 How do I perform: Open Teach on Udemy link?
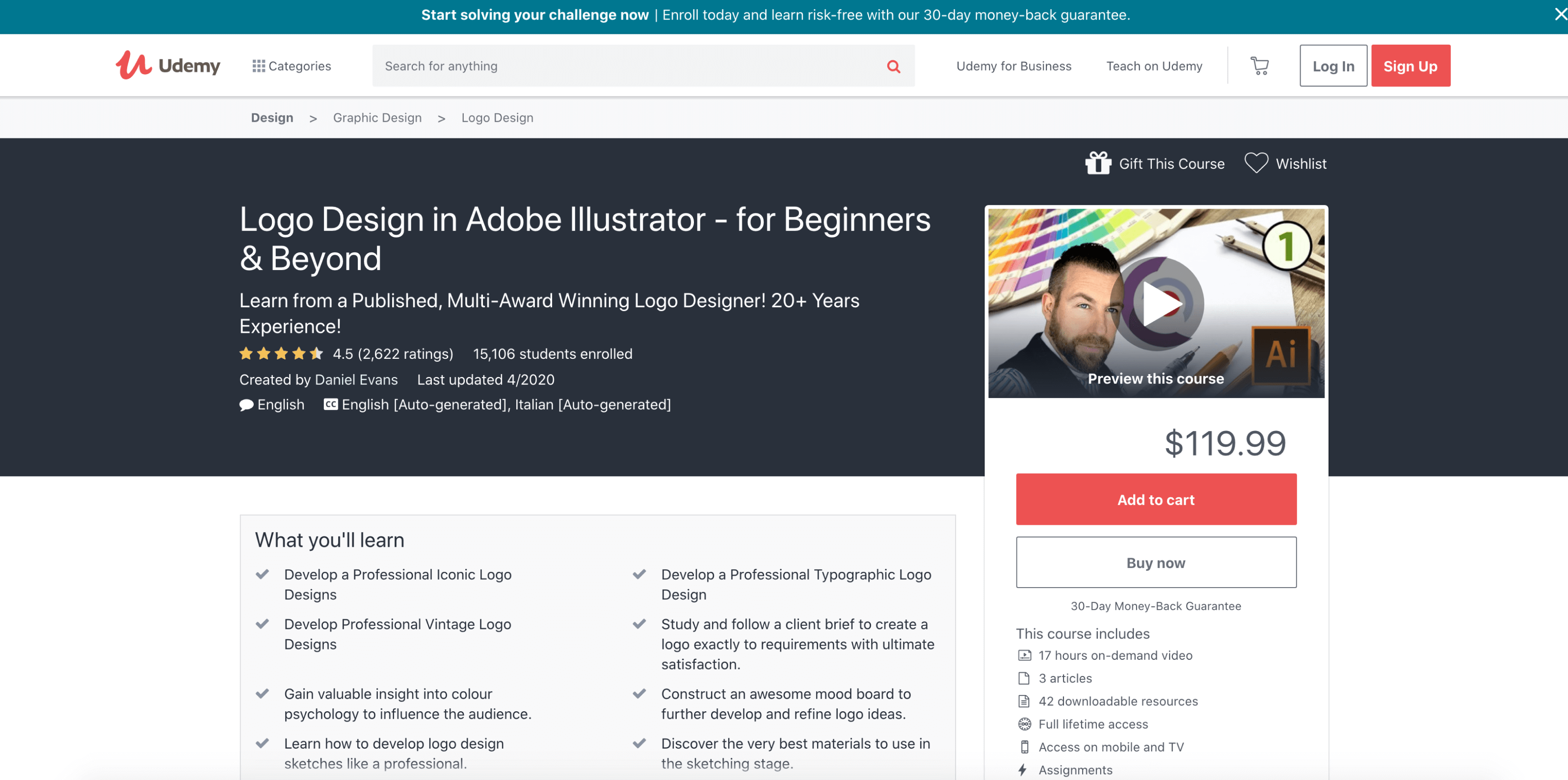pos(1154,66)
